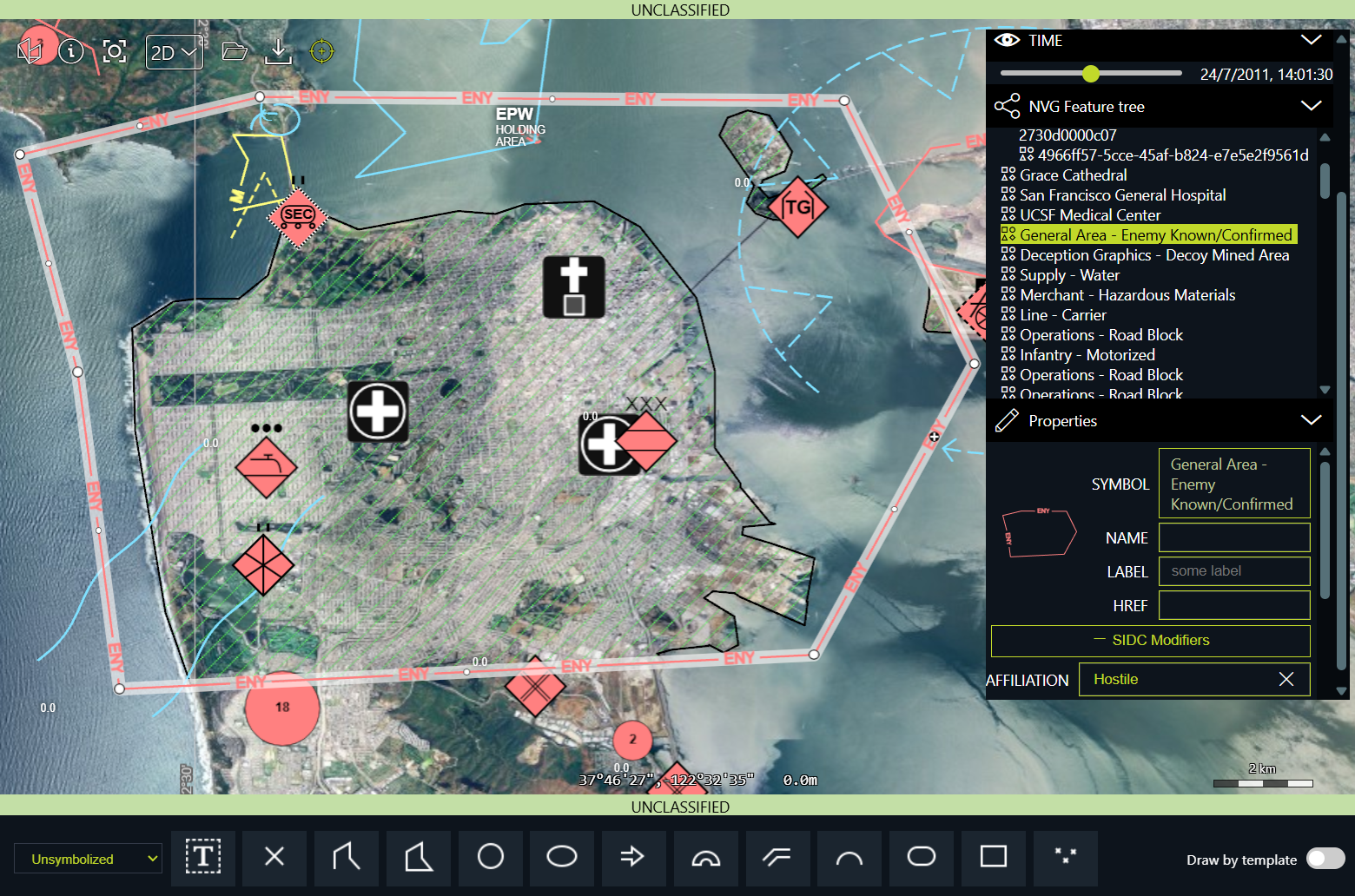Select Line - Carrier tree row

pos(1054,315)
